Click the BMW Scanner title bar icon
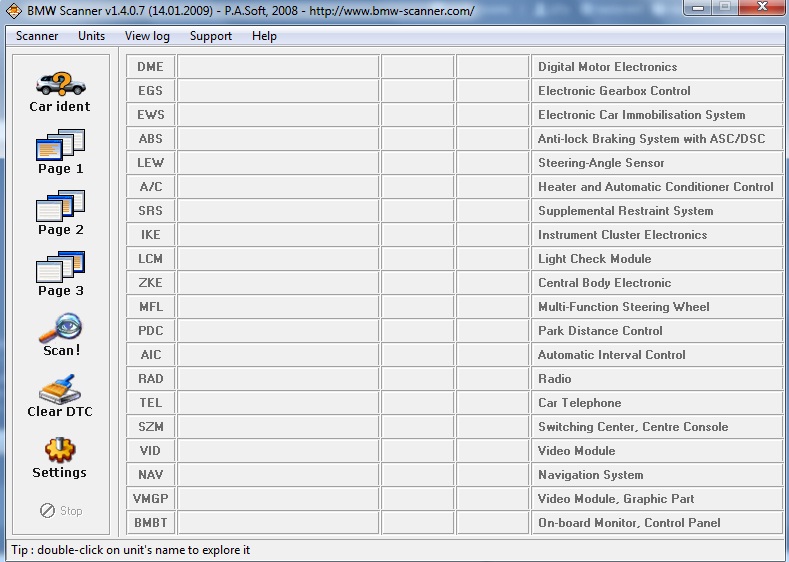This screenshot has height=562, width=789. [14, 10]
